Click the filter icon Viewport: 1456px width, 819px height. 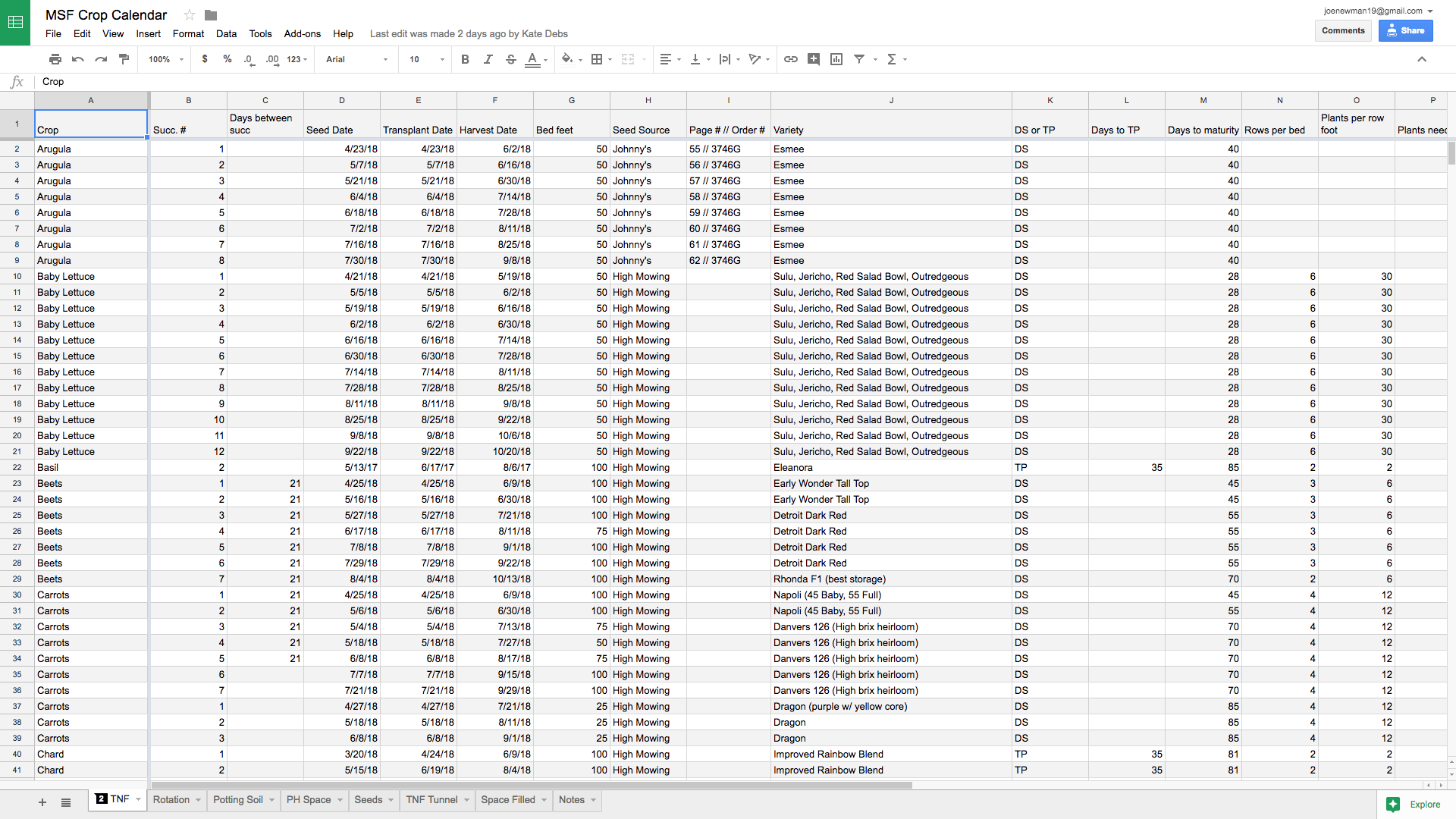859,59
